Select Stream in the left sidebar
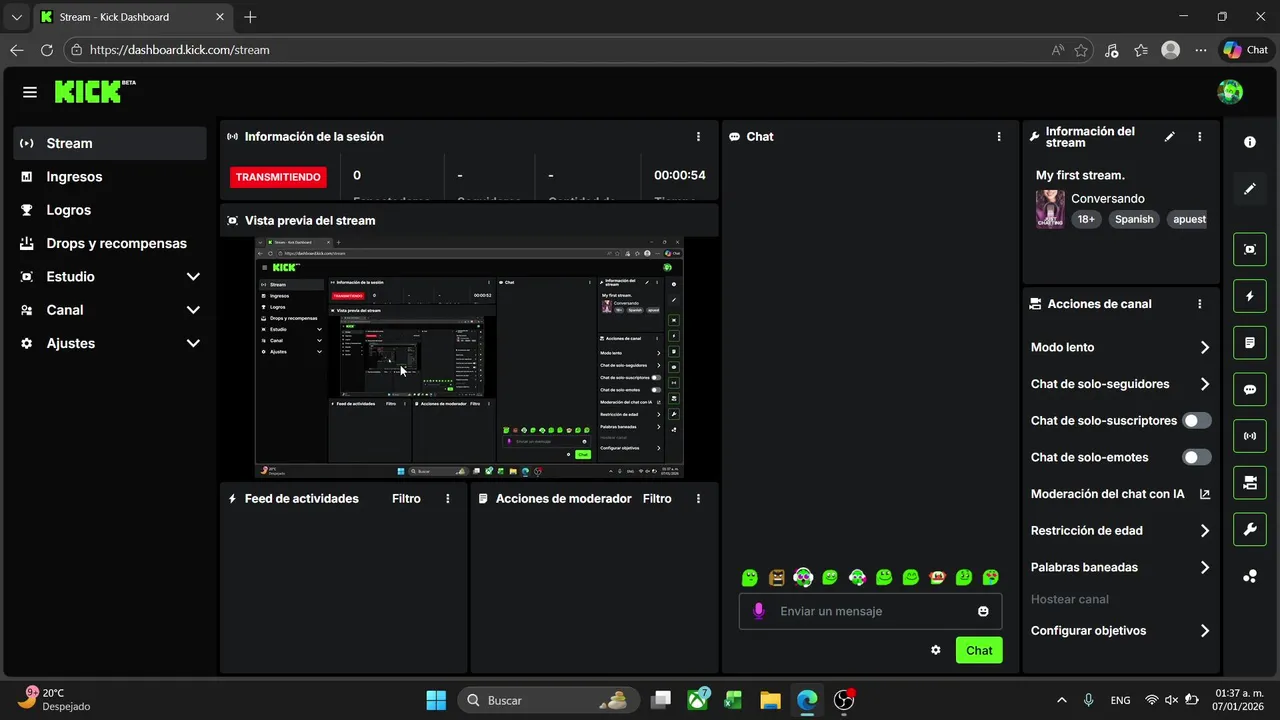The height and width of the screenshot is (720, 1280). 110,143
